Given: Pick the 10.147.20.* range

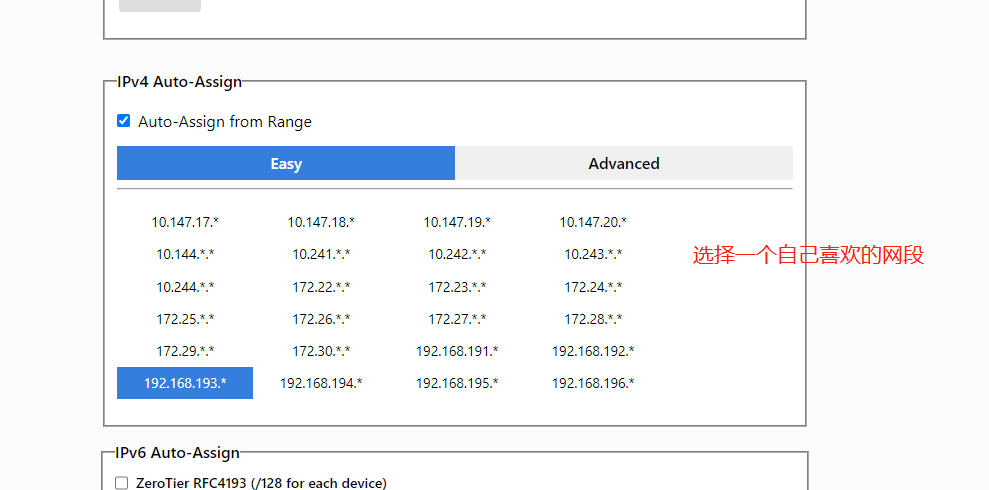Looking at the screenshot, I should [593, 222].
